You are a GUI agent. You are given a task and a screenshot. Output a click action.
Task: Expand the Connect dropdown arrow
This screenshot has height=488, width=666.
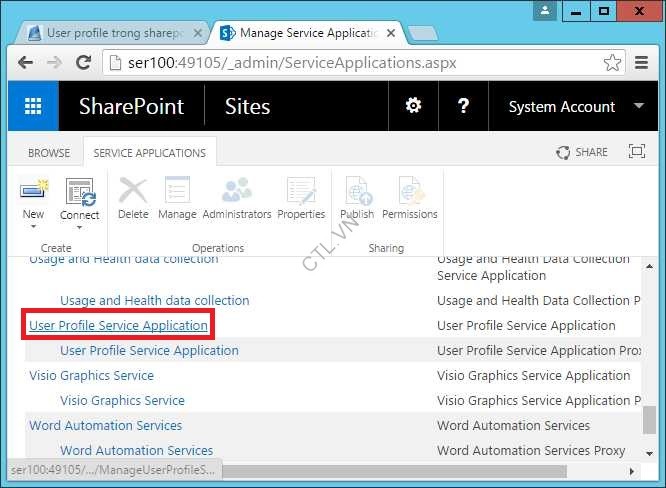coord(79,227)
